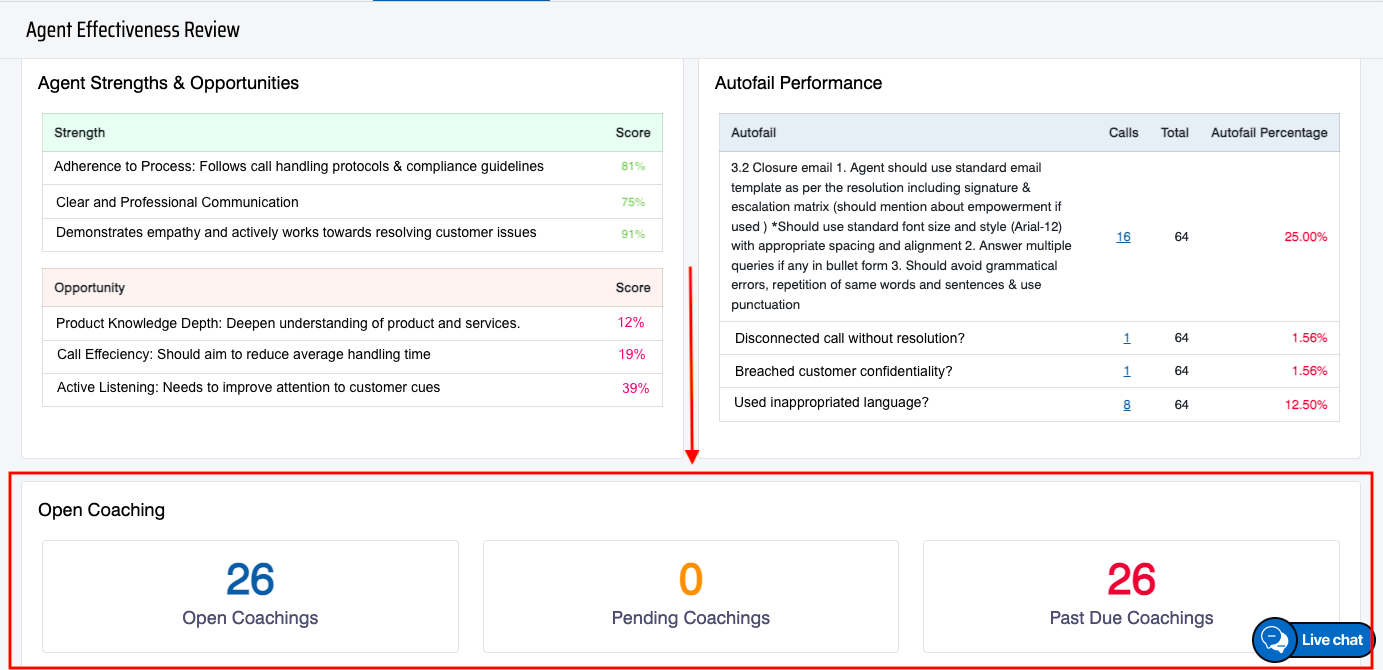Open the 8 calls link for inappropriate language
The image size is (1383, 670).
coord(1127,405)
